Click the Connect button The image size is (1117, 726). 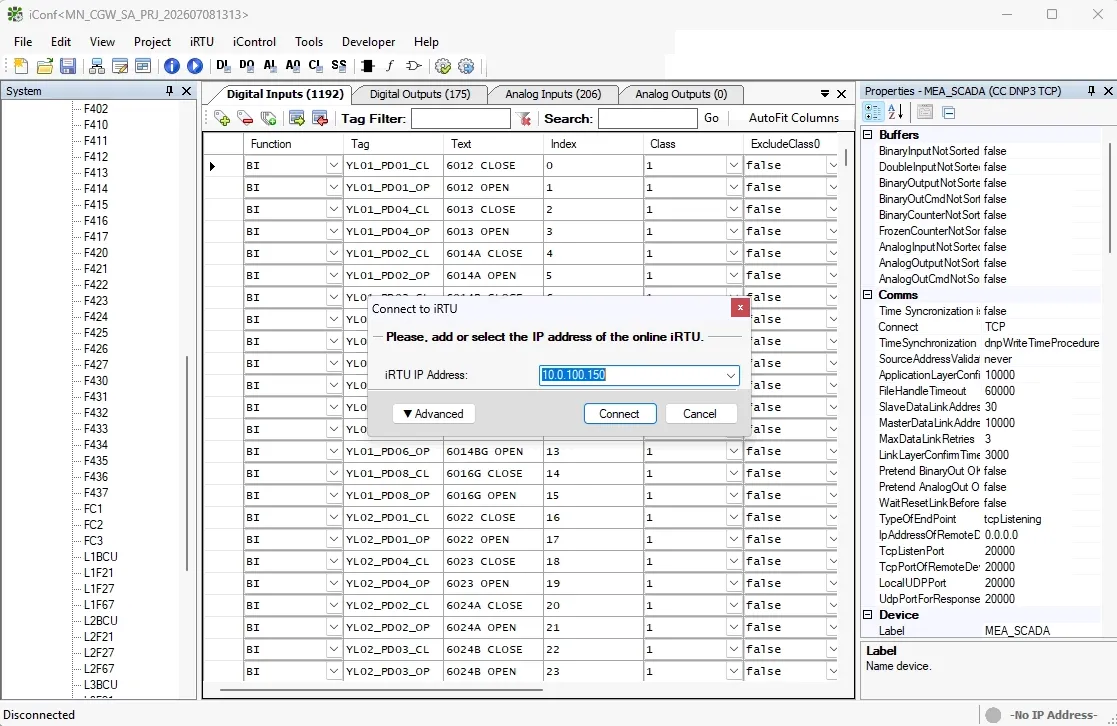tap(619, 414)
